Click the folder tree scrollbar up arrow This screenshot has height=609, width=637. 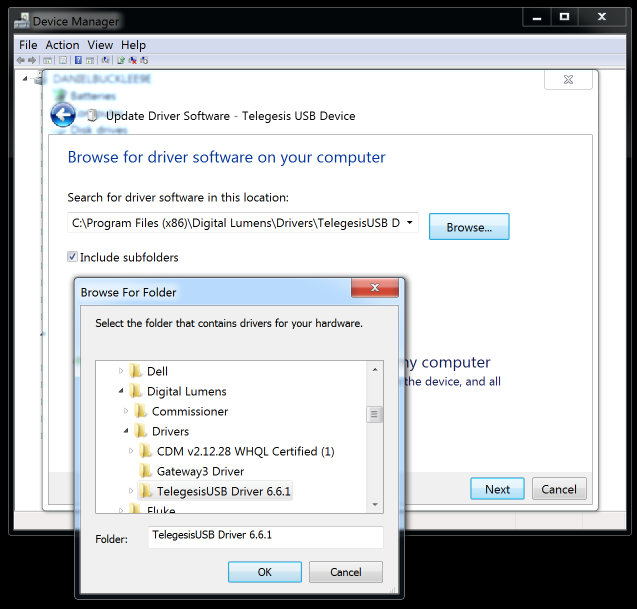pos(375,369)
